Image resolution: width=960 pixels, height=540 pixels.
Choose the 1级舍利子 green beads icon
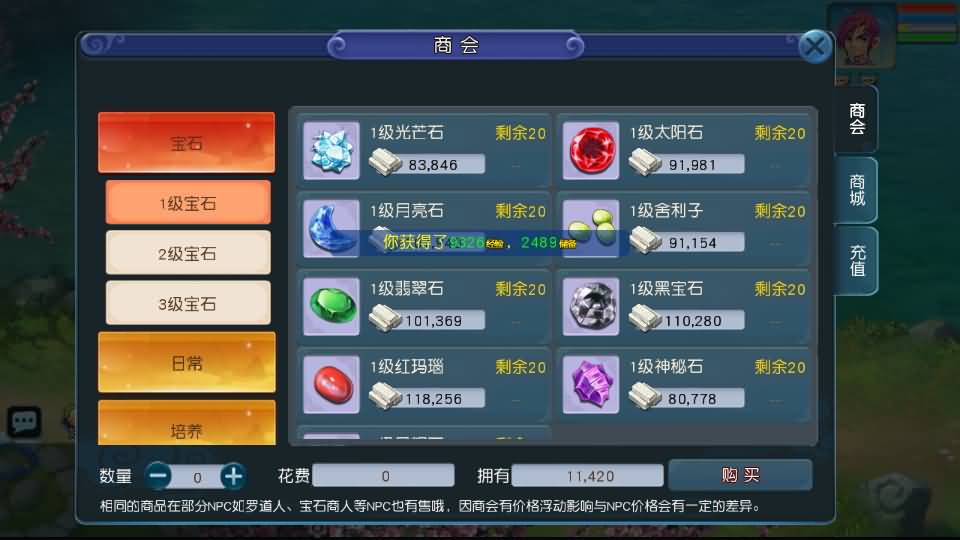coord(591,228)
